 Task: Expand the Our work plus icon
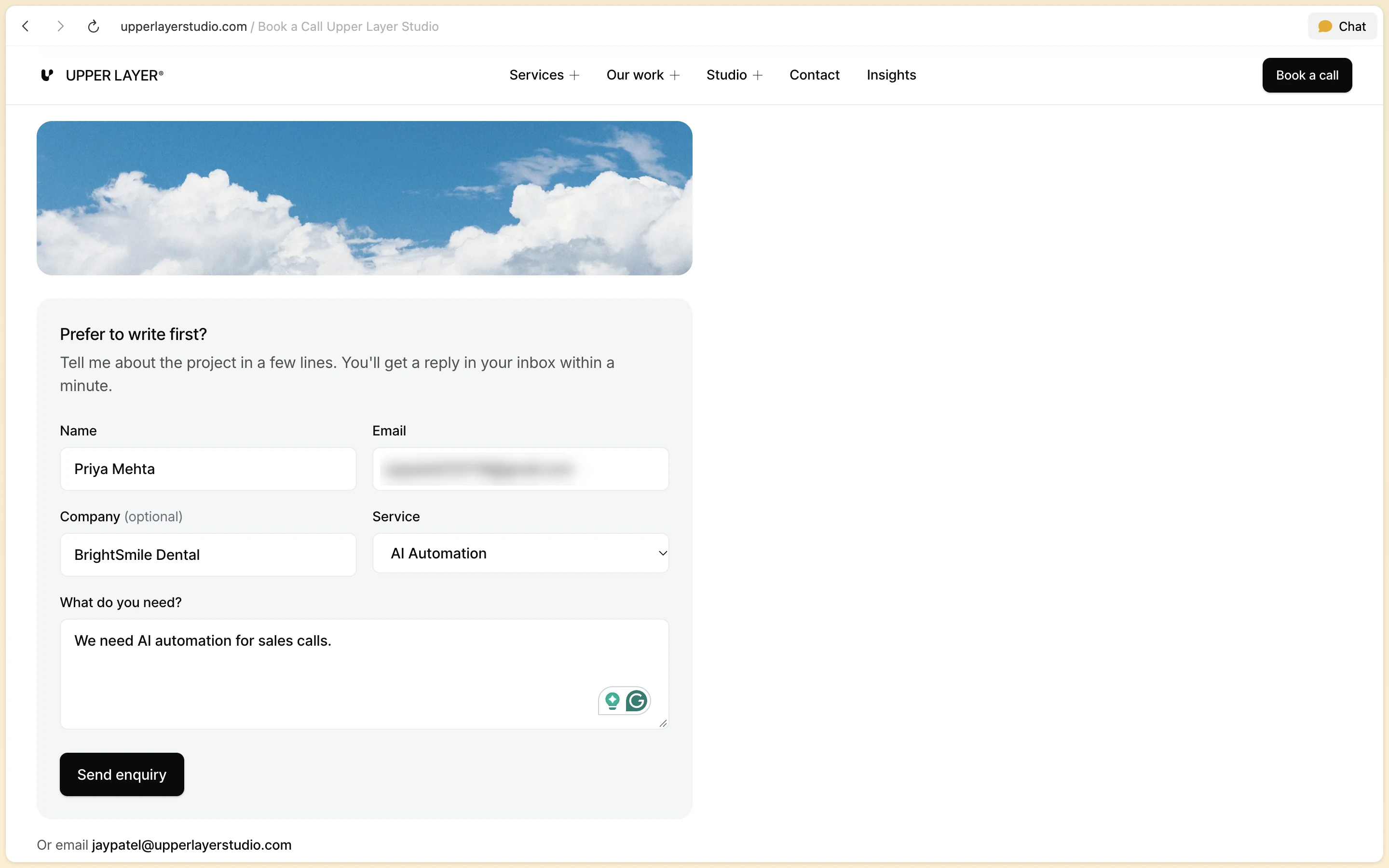pyautogui.click(x=675, y=75)
